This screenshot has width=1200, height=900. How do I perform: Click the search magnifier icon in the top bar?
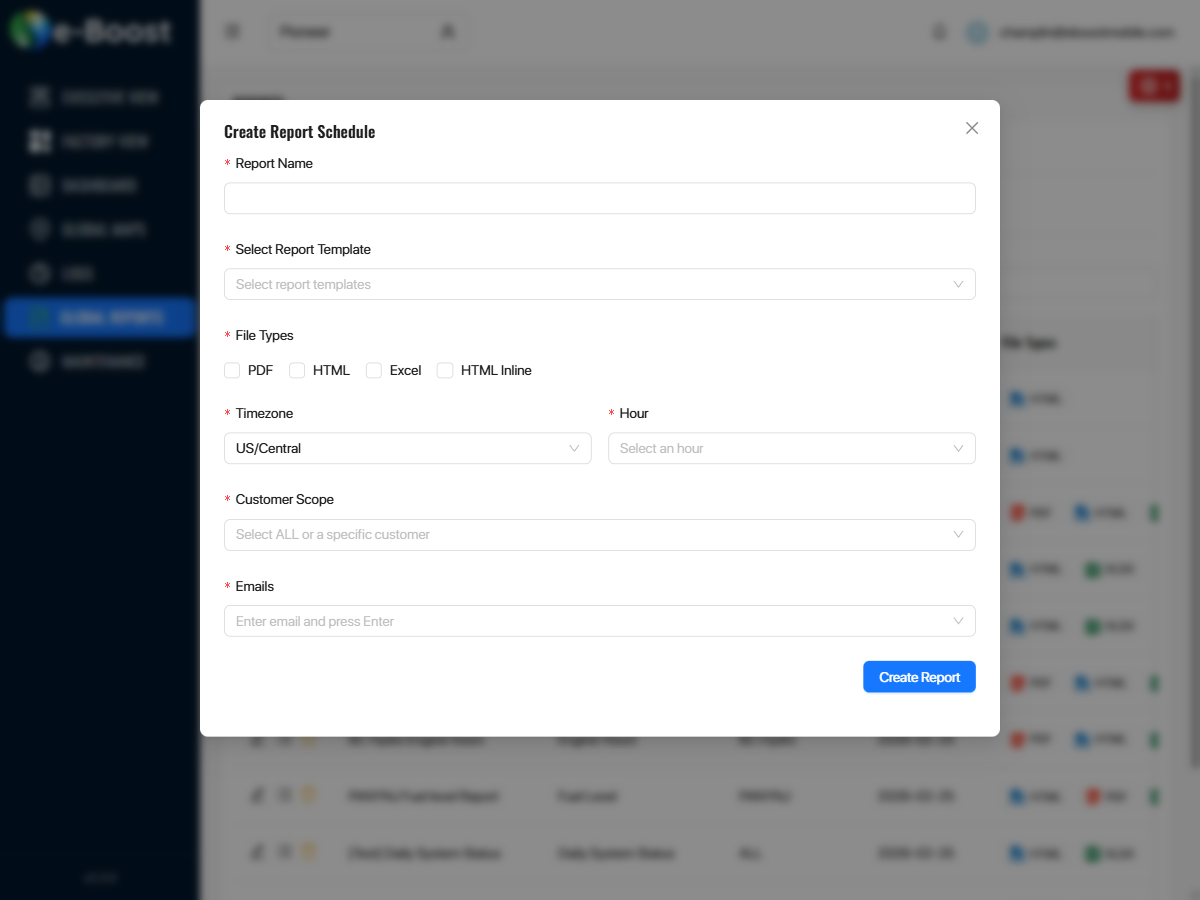click(x=447, y=31)
